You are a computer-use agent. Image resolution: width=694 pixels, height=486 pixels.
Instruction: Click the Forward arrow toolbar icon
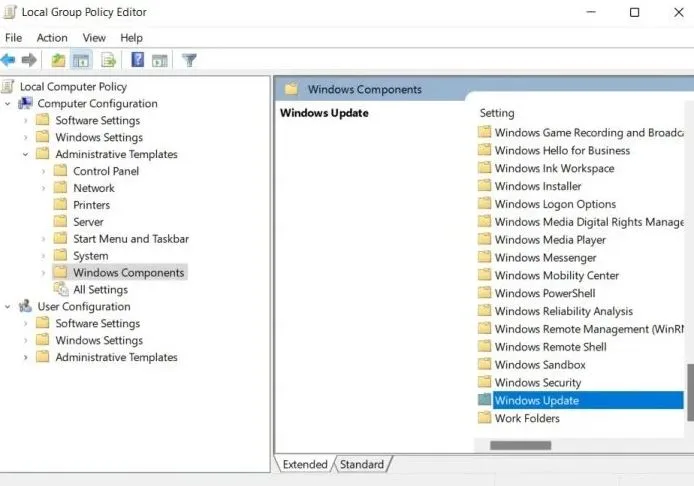(x=29, y=60)
